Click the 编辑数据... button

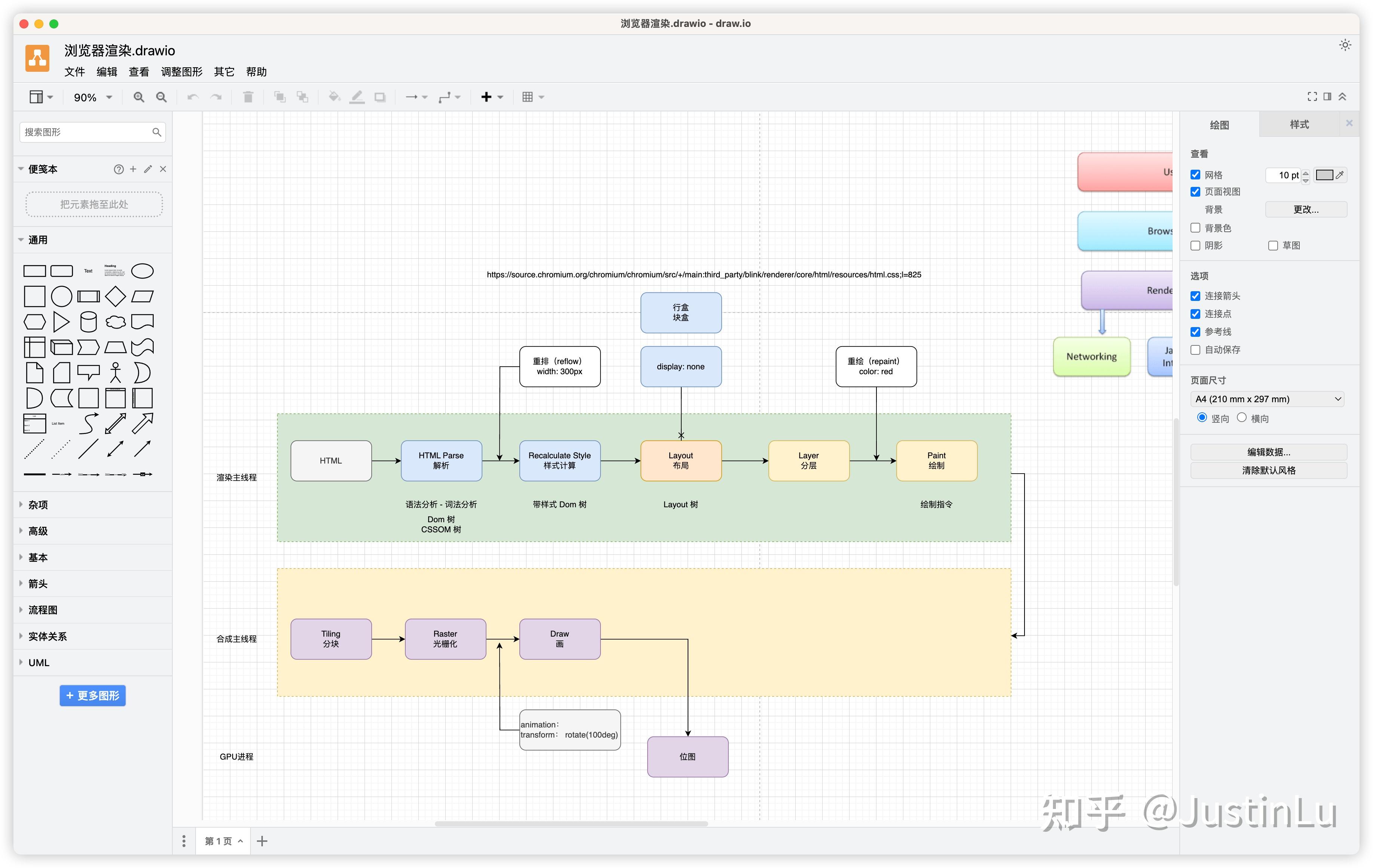tap(1269, 452)
